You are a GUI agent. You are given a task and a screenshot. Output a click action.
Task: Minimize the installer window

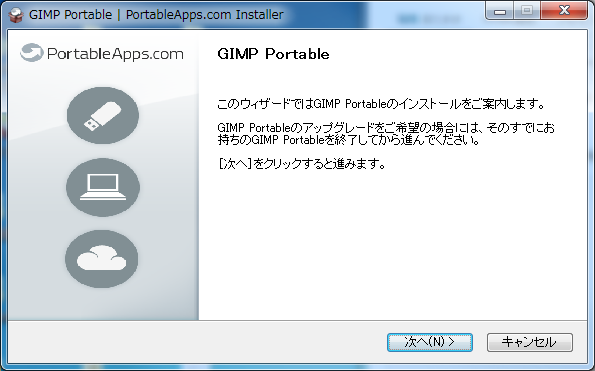tap(500, 11)
